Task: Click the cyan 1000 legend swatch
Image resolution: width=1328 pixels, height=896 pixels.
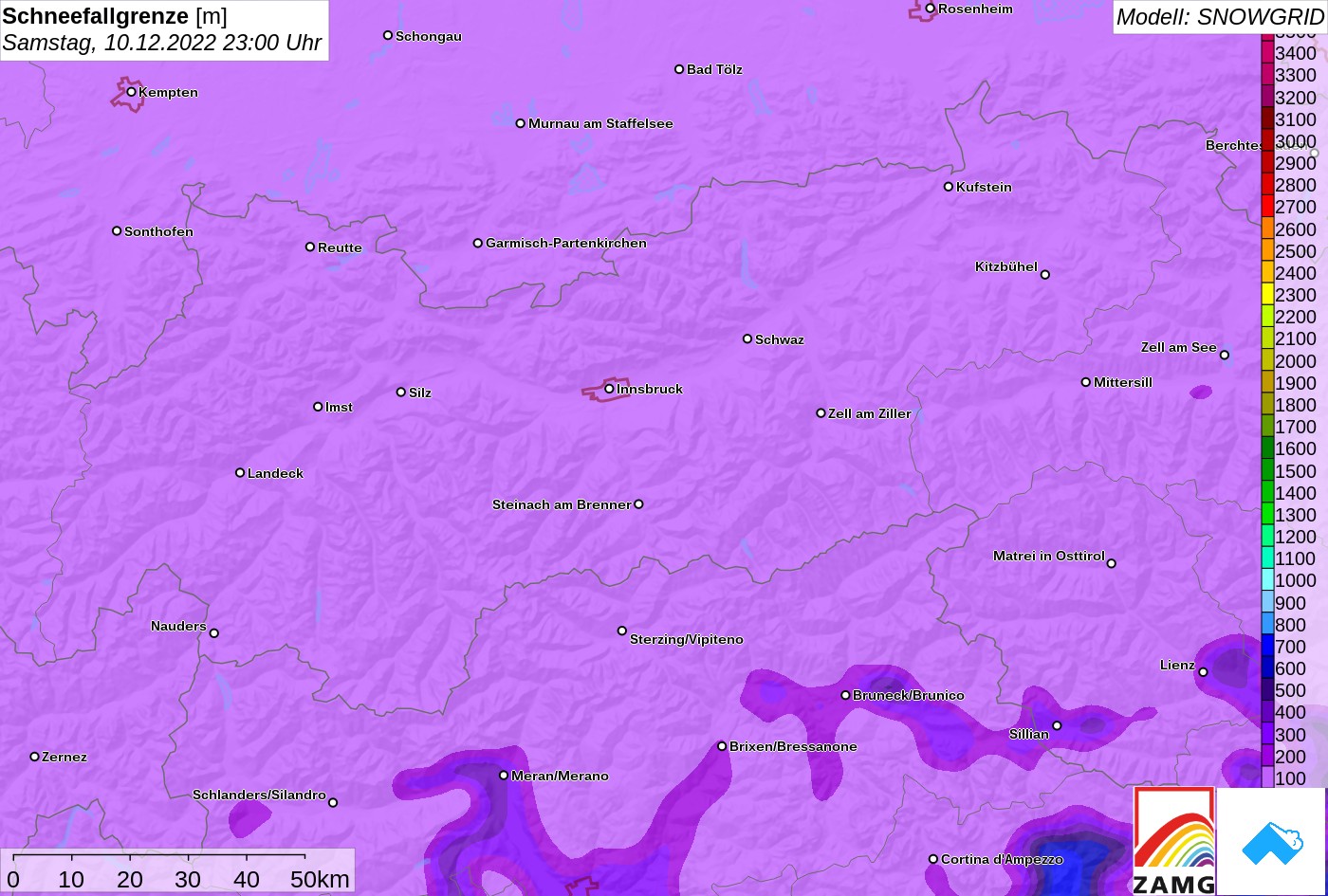Action: tap(1267, 580)
